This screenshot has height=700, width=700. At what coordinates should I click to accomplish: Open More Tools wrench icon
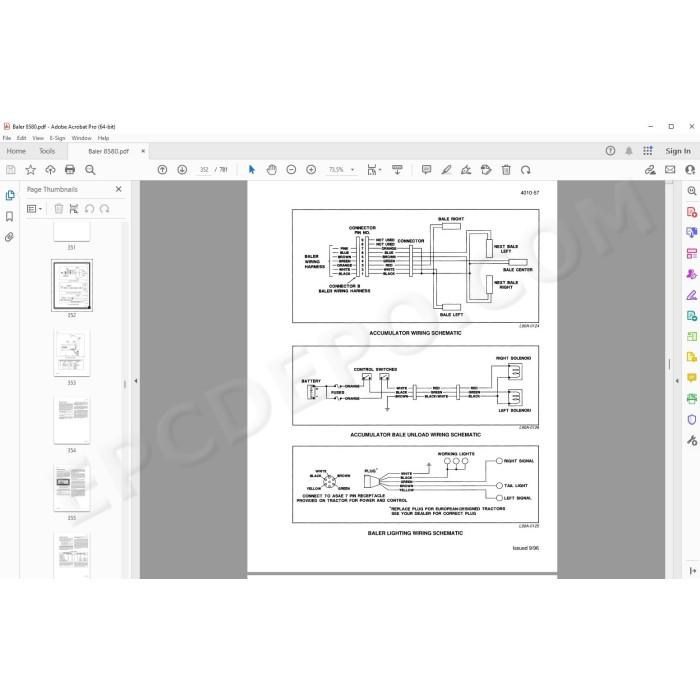tap(692, 441)
